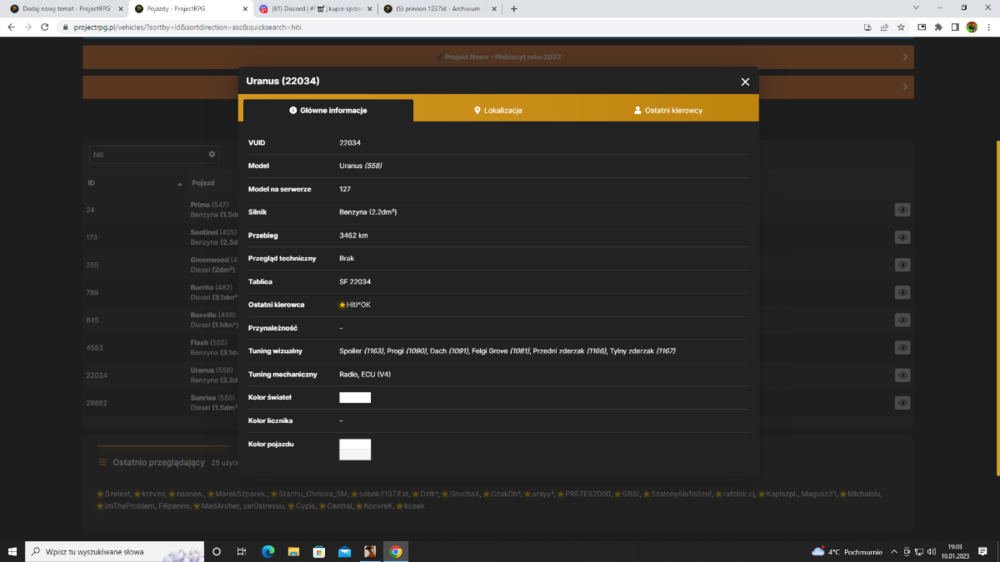Click the quick search input field
This screenshot has width=1000, height=562.
click(148, 154)
